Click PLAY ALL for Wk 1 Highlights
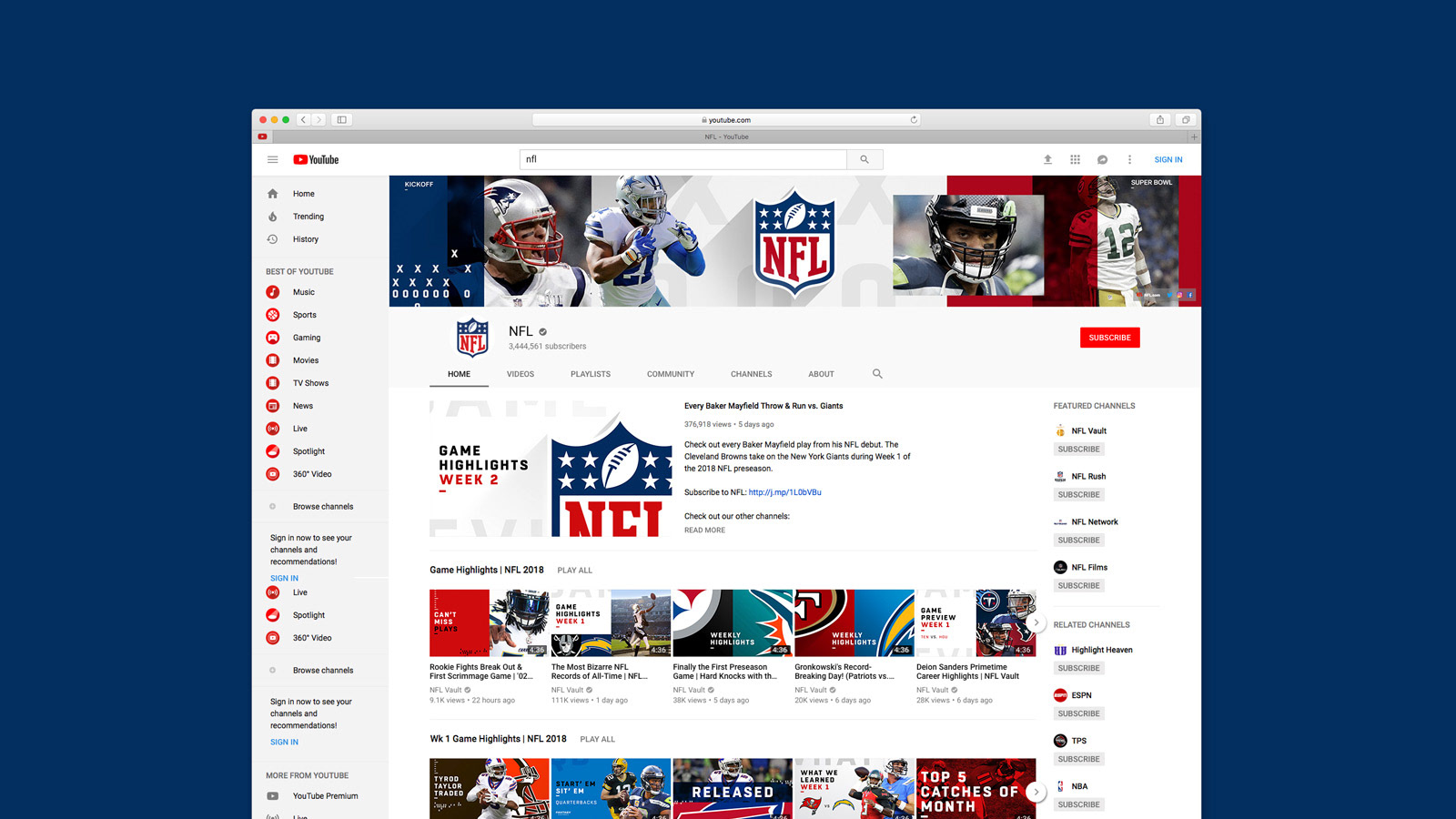 pos(597,739)
